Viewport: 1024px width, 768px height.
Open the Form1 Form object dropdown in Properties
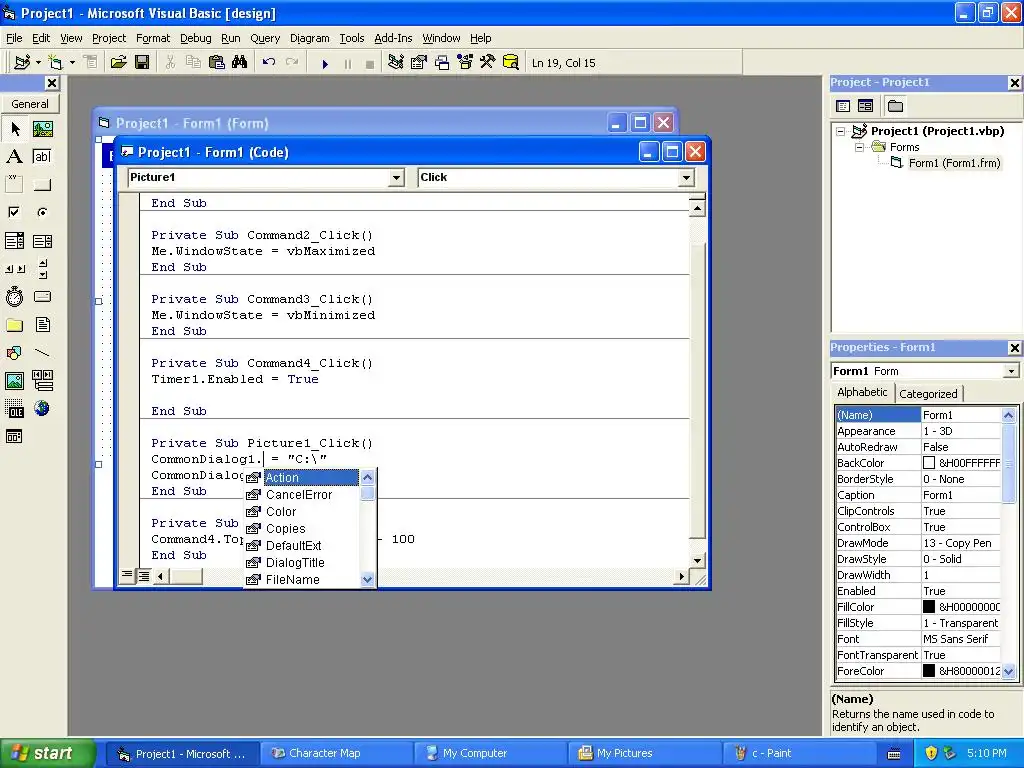pyautogui.click(x=1011, y=371)
